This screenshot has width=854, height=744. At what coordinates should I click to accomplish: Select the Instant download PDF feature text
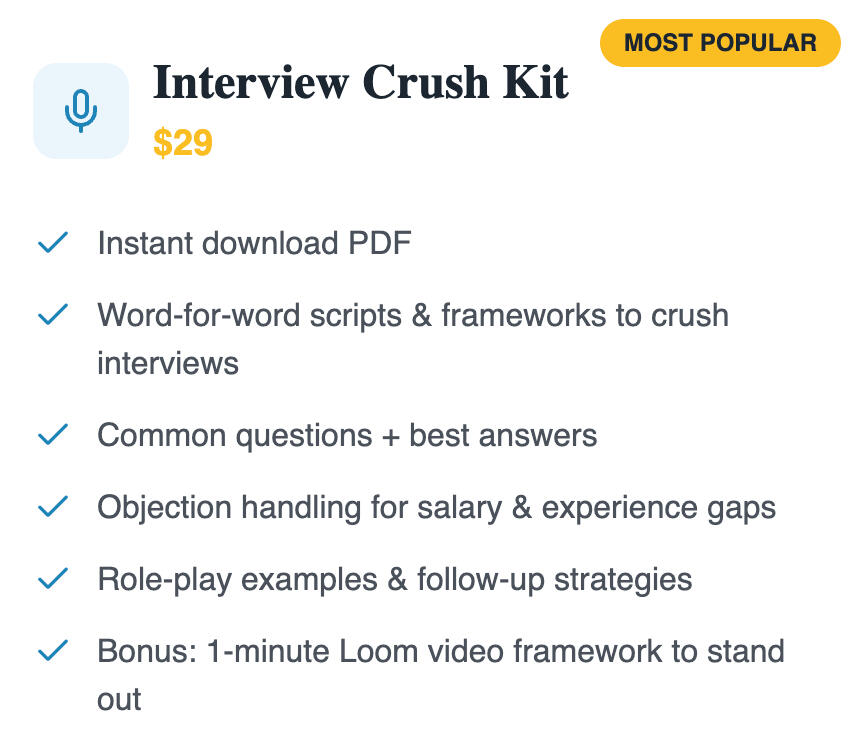coord(254,243)
